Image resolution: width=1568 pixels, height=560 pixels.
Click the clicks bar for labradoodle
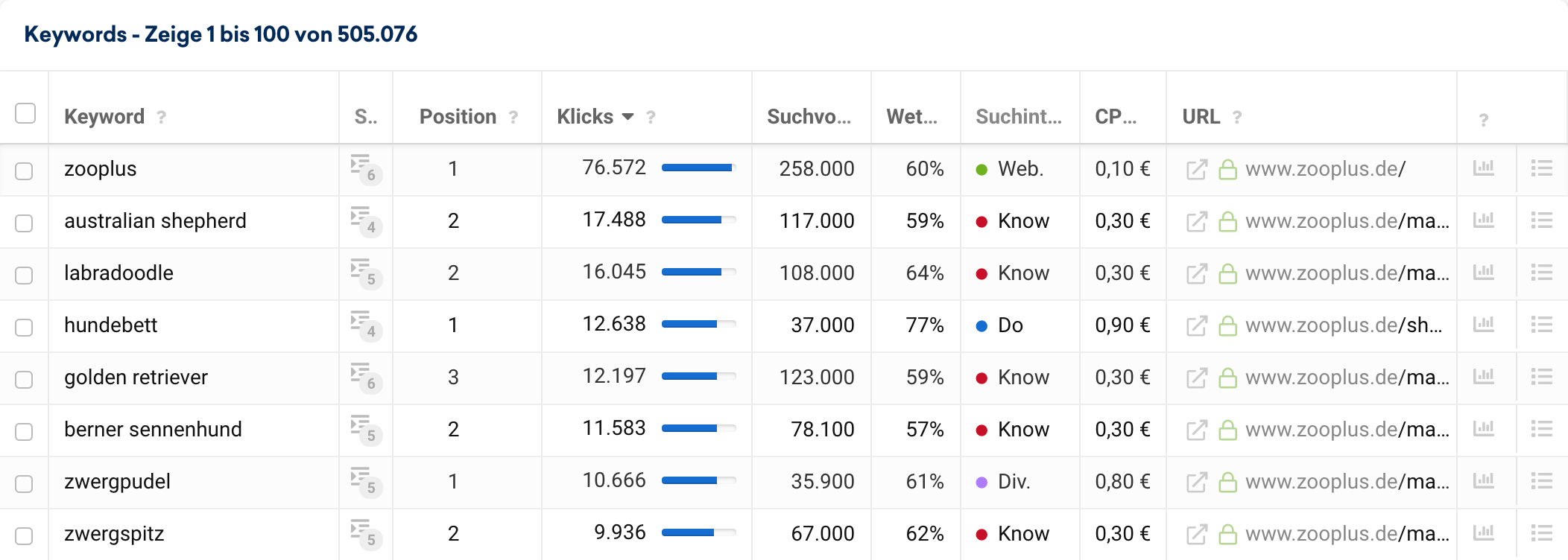click(698, 273)
